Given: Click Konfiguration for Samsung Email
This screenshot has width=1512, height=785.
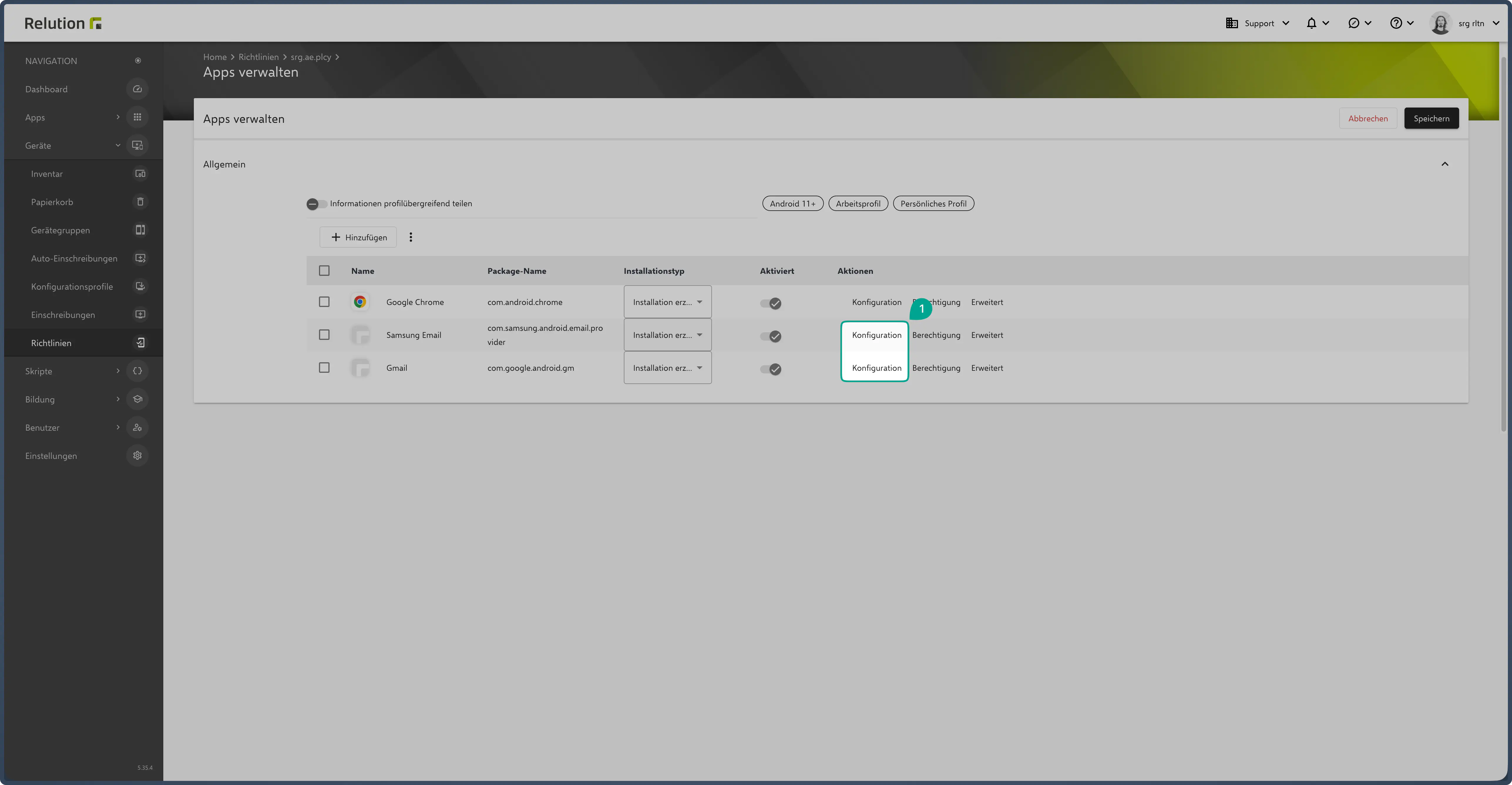Looking at the screenshot, I should click(876, 335).
